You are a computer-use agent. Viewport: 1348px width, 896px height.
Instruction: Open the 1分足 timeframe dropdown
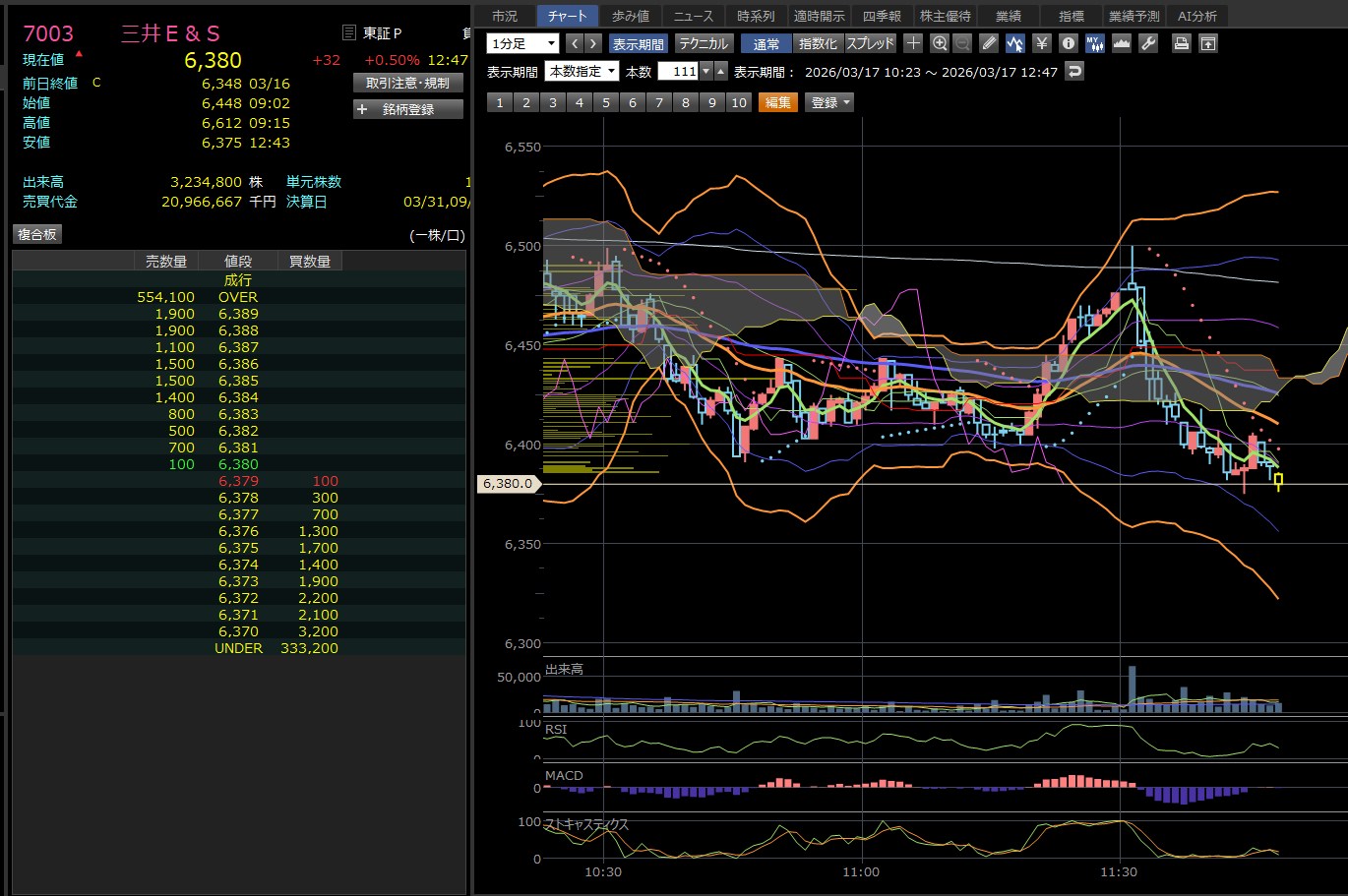(522, 43)
